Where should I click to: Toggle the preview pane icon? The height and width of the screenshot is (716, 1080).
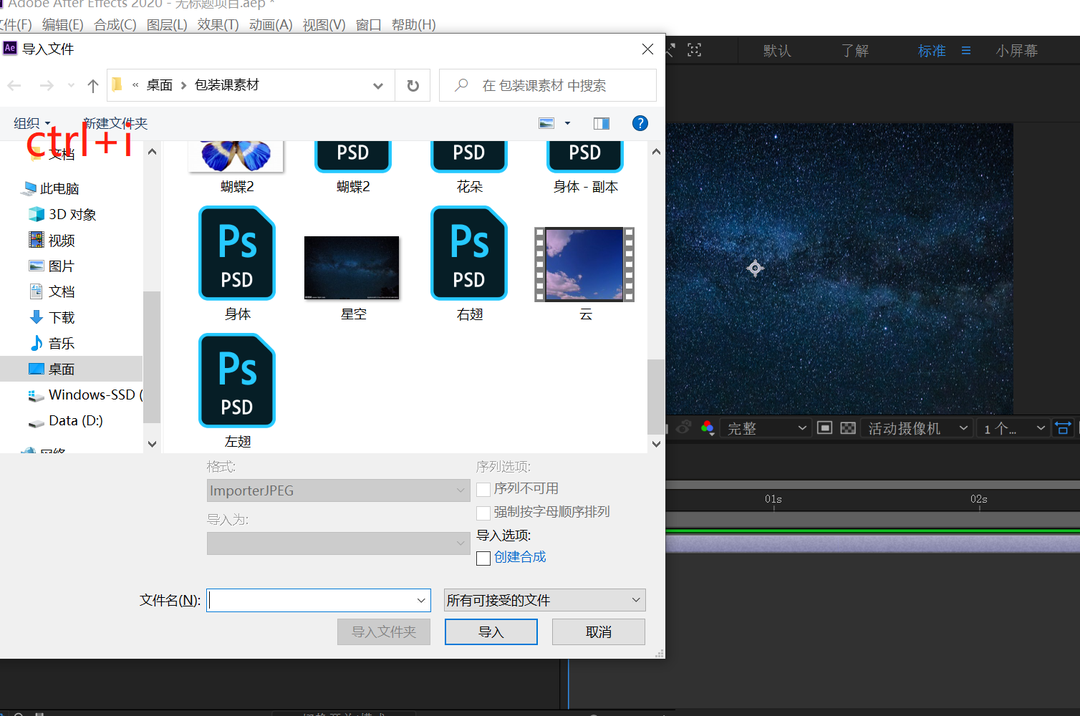point(601,123)
